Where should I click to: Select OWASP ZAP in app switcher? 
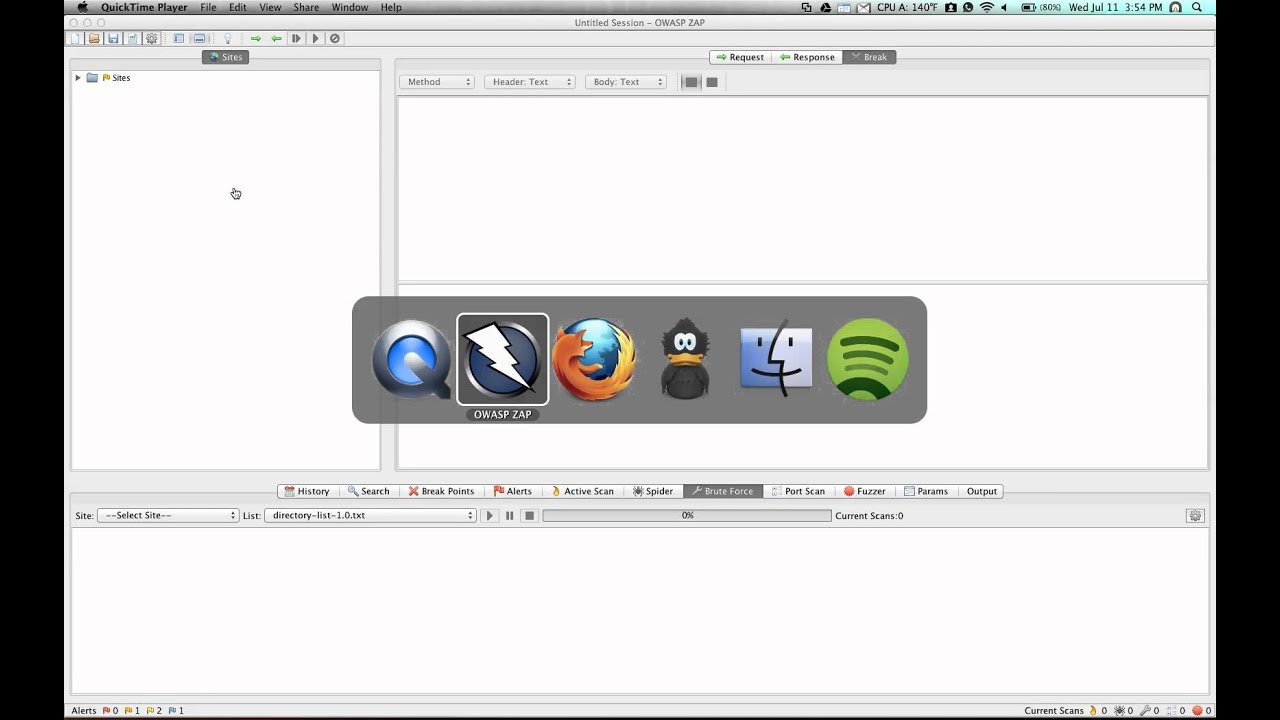coord(502,360)
